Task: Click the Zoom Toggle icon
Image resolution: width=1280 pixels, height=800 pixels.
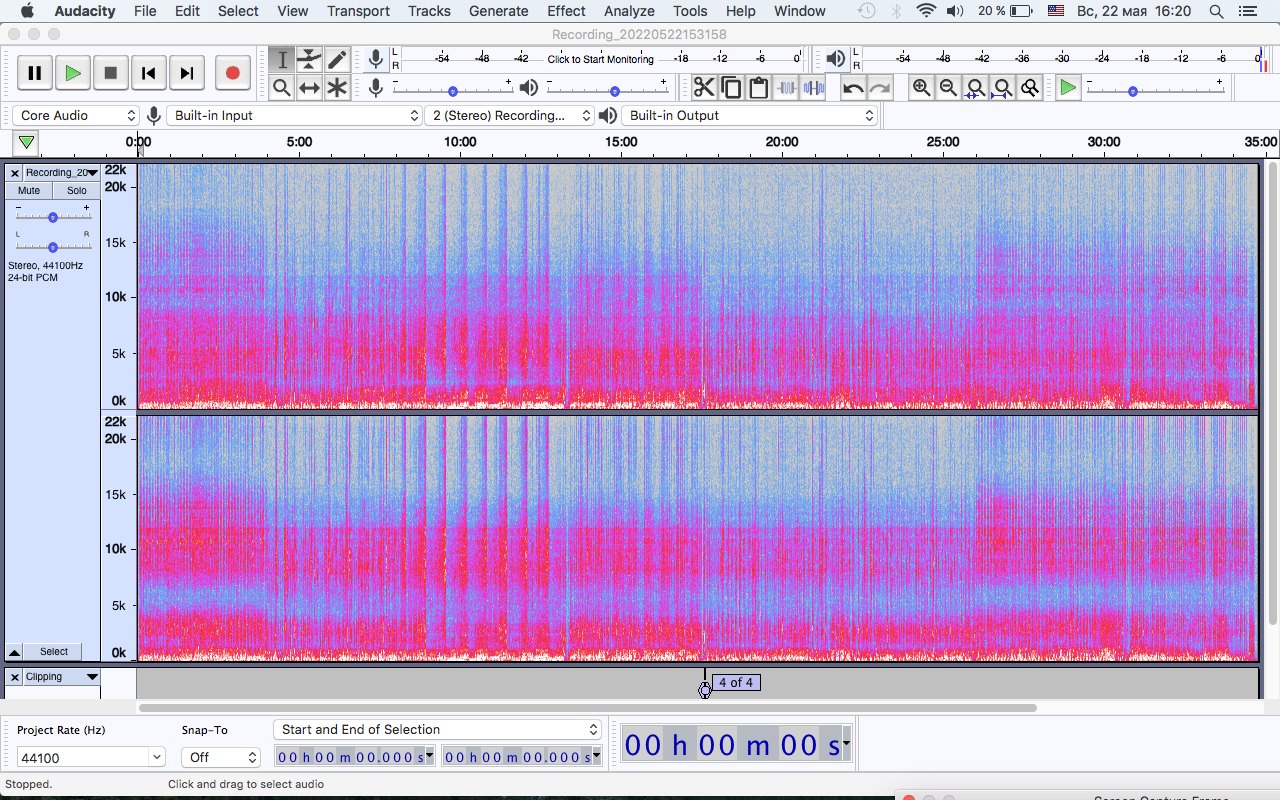Action: point(1029,88)
